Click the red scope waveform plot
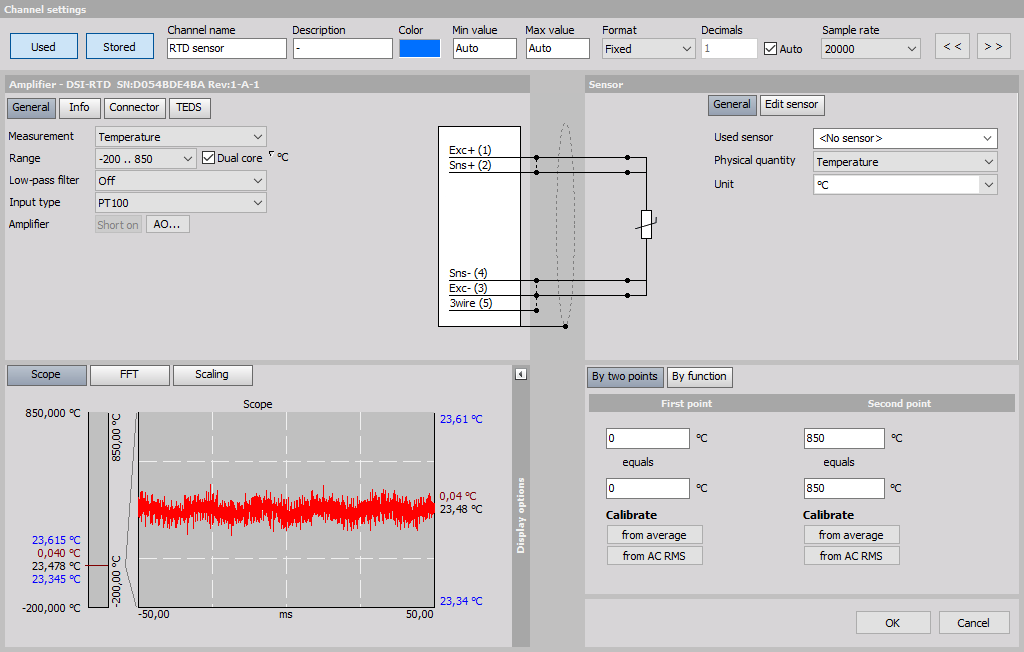1024x652 pixels. tap(286, 509)
